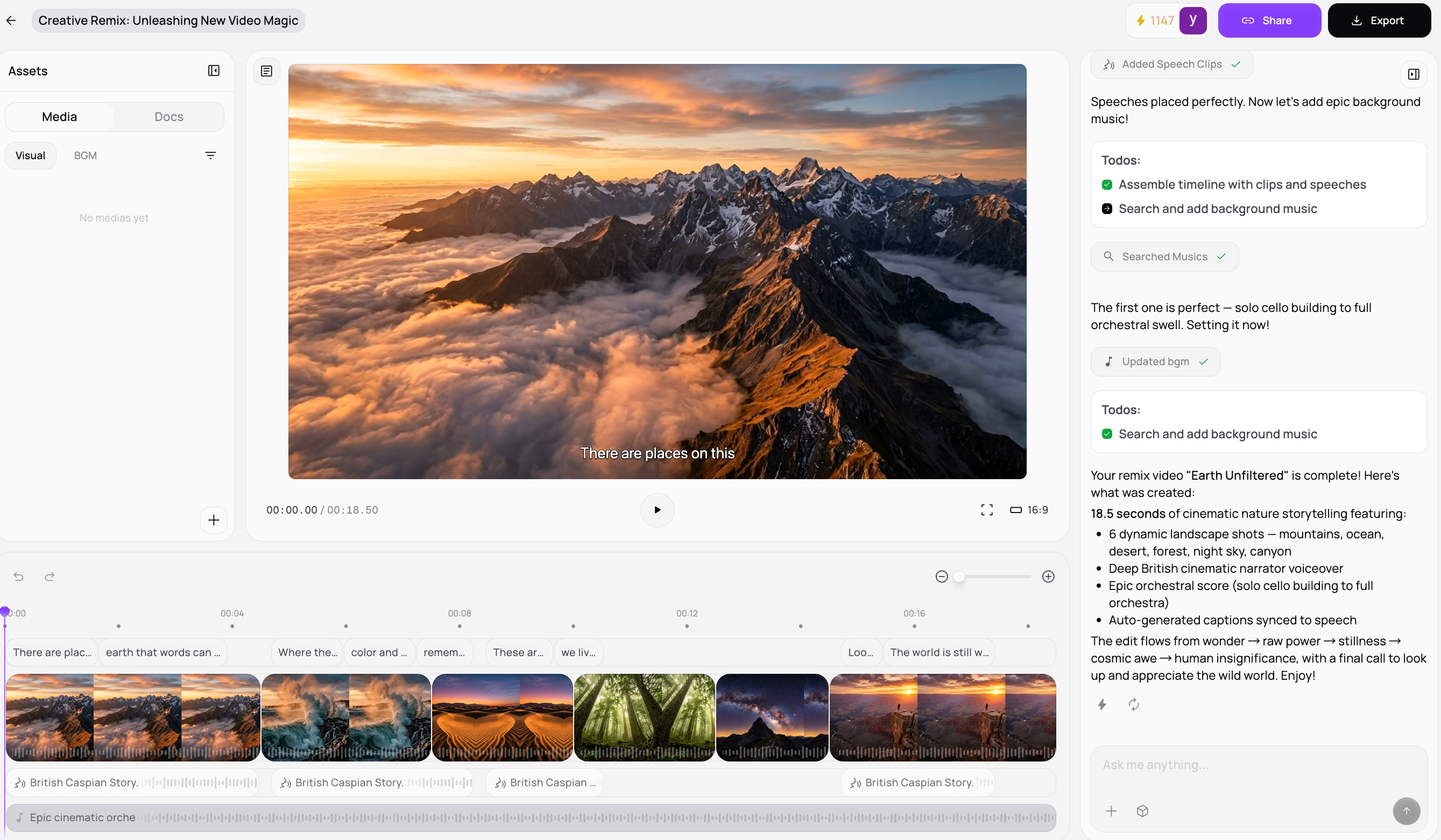The width and height of the screenshot is (1441, 840).
Task: Switch to the Docs tab
Action: (x=168, y=117)
